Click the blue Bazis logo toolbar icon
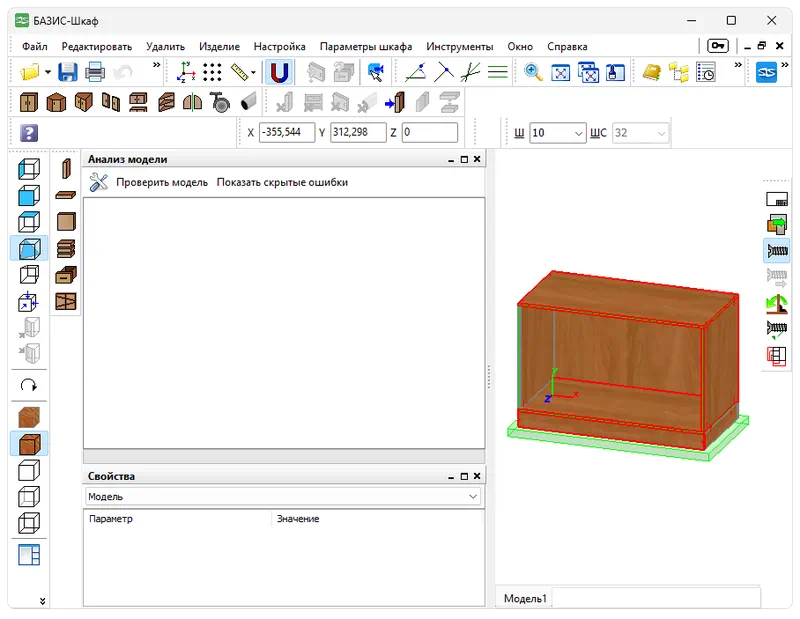This screenshot has width=800, height=619. click(766, 72)
